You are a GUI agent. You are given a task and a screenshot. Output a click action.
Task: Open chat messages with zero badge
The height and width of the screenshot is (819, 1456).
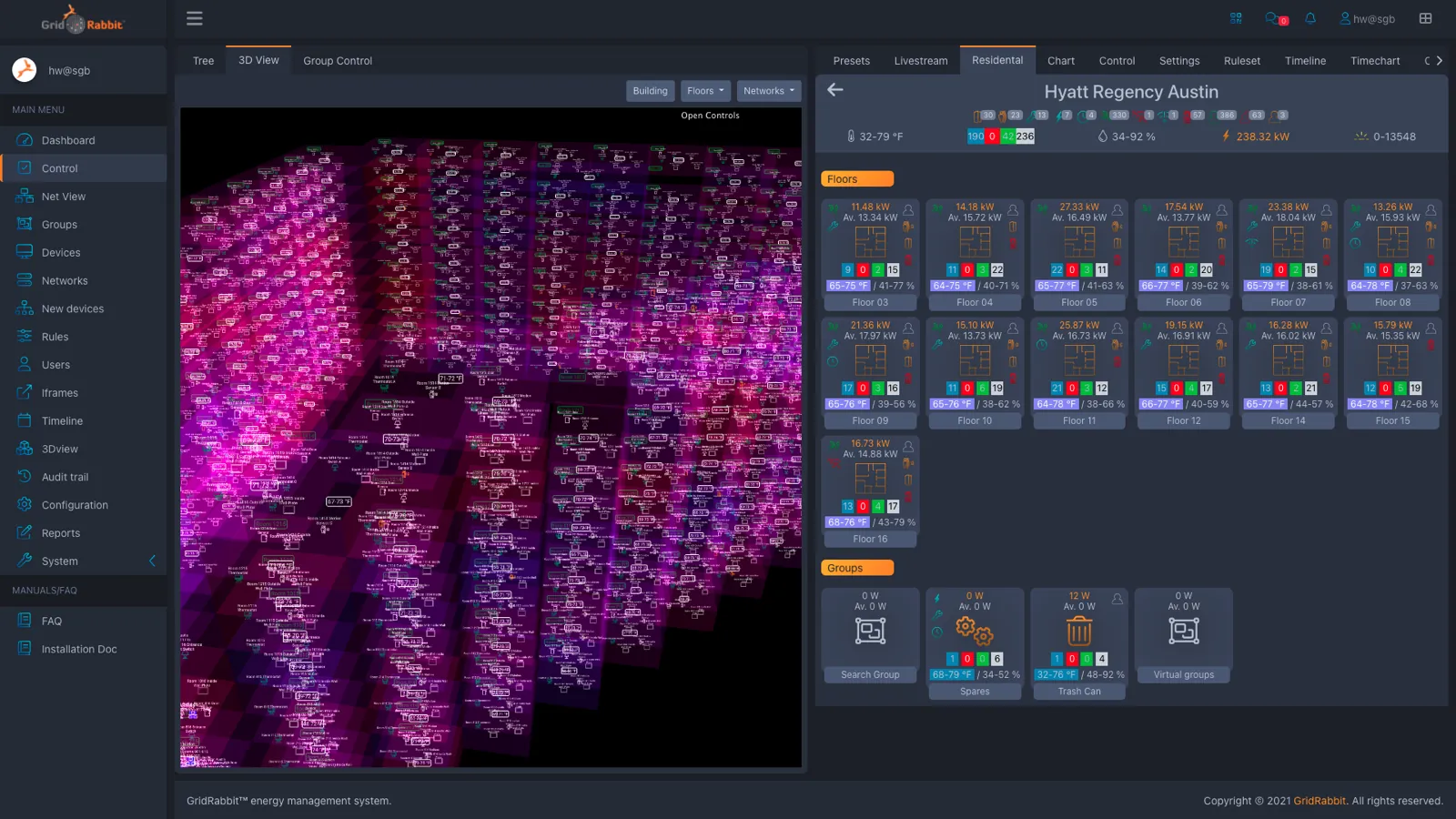[1276, 18]
